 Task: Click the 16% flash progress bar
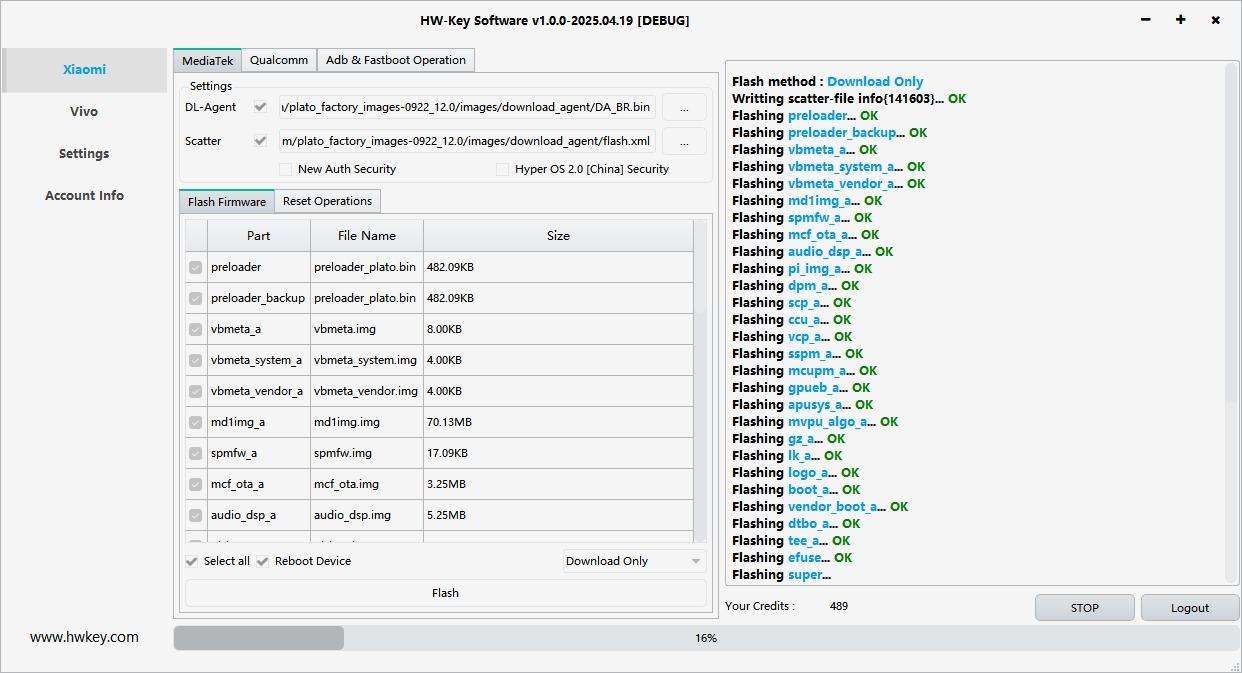[x=706, y=638]
